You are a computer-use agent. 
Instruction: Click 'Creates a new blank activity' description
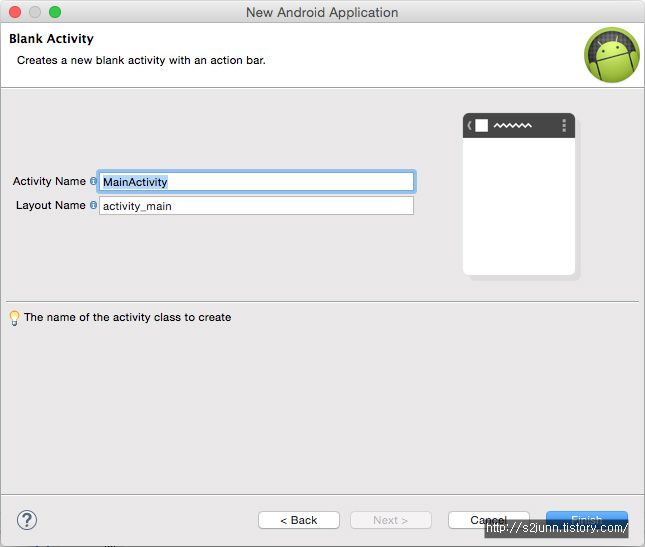click(141, 60)
